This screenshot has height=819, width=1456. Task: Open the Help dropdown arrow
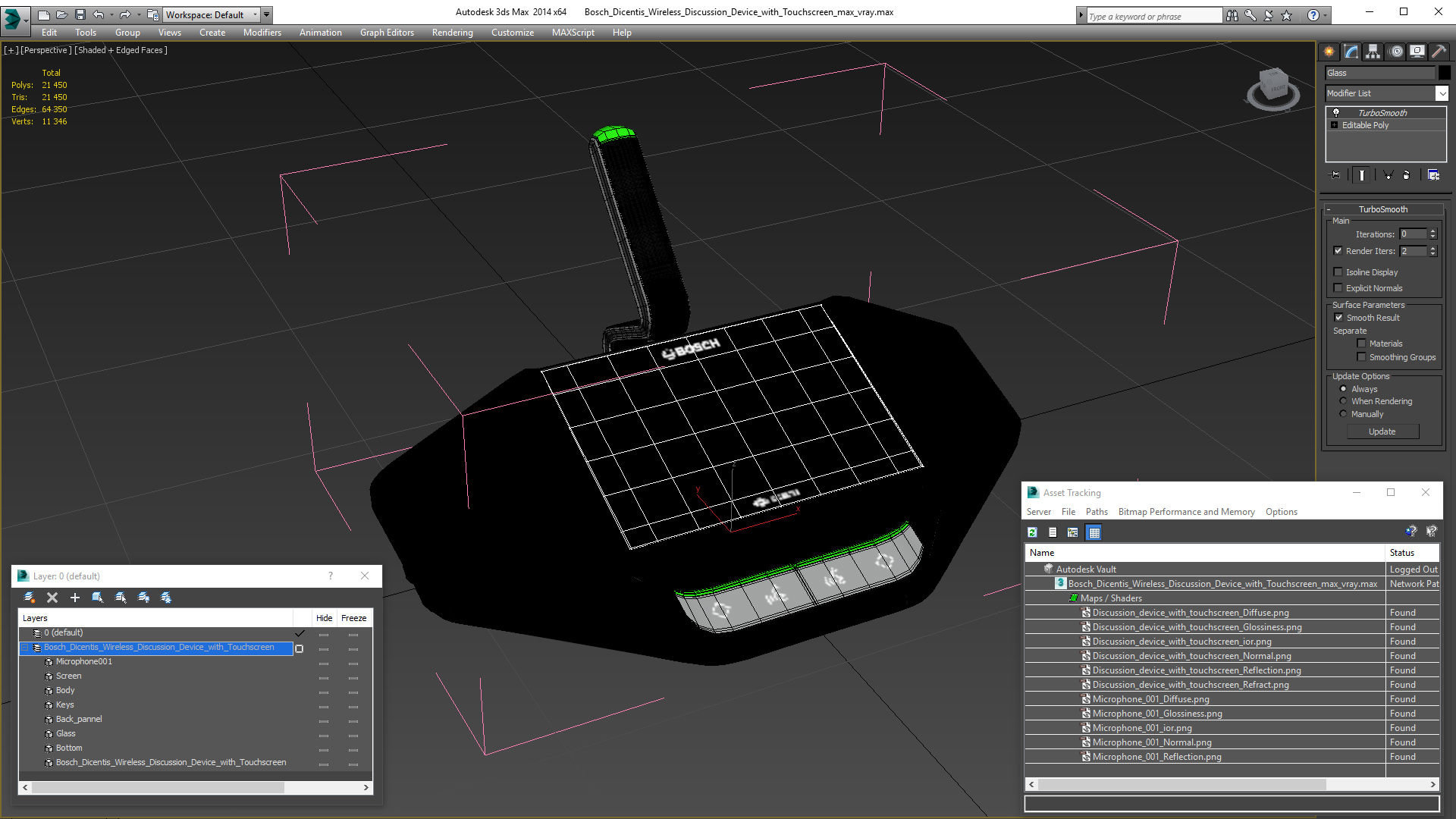coord(1325,15)
